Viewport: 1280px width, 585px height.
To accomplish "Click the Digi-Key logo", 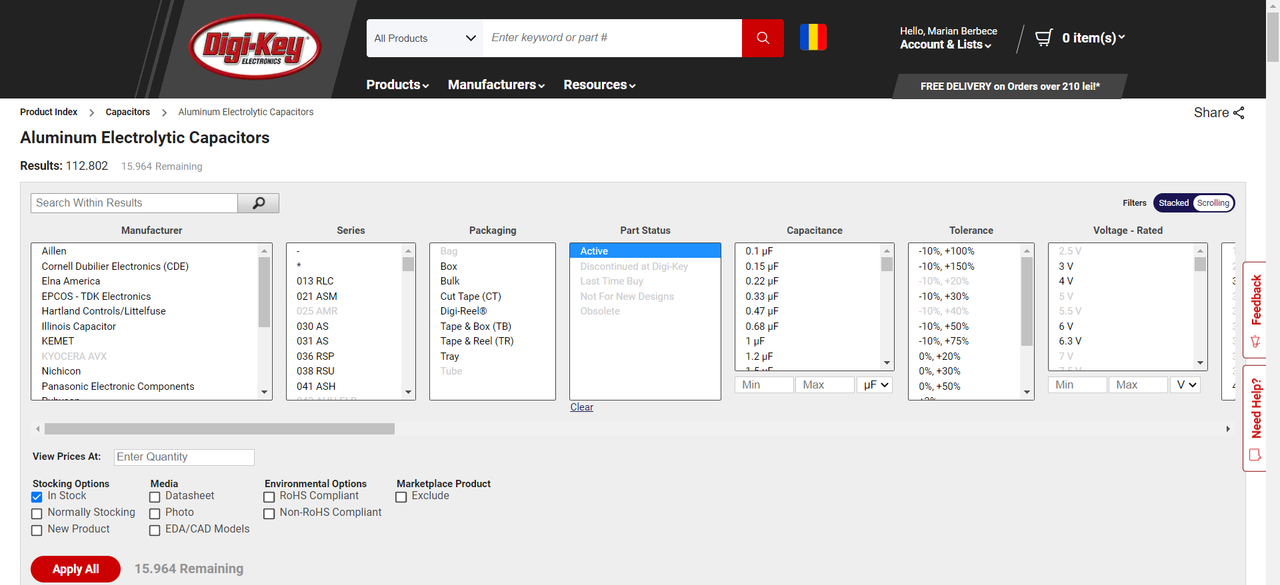I will (x=254, y=46).
